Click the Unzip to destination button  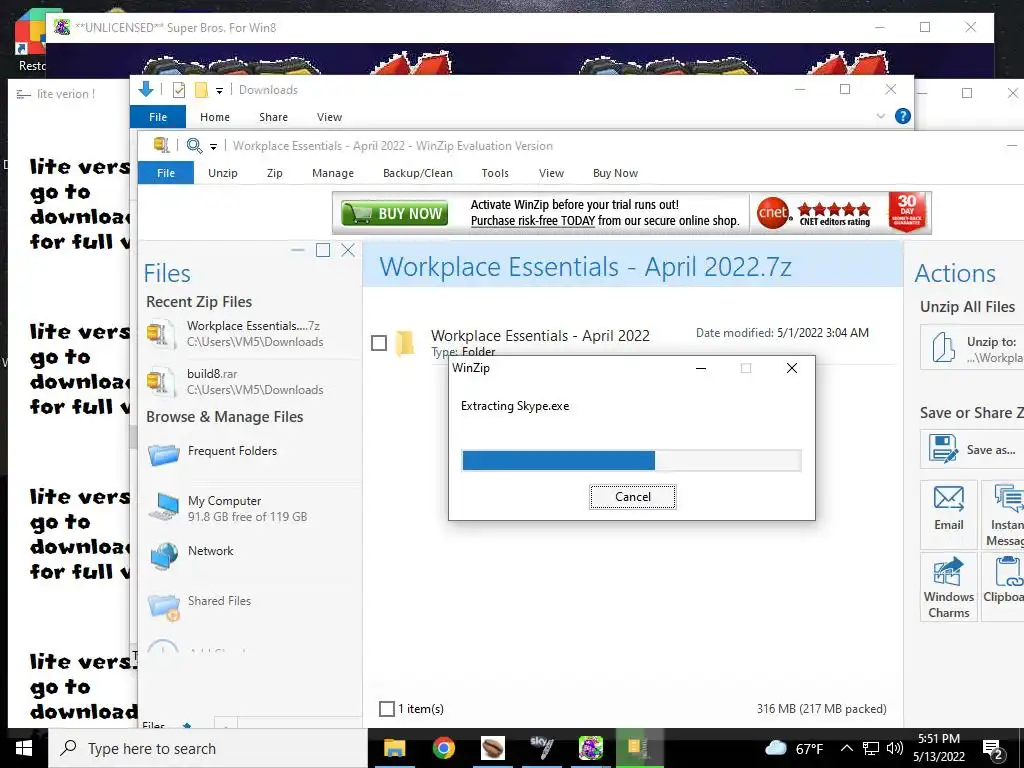[972, 348]
